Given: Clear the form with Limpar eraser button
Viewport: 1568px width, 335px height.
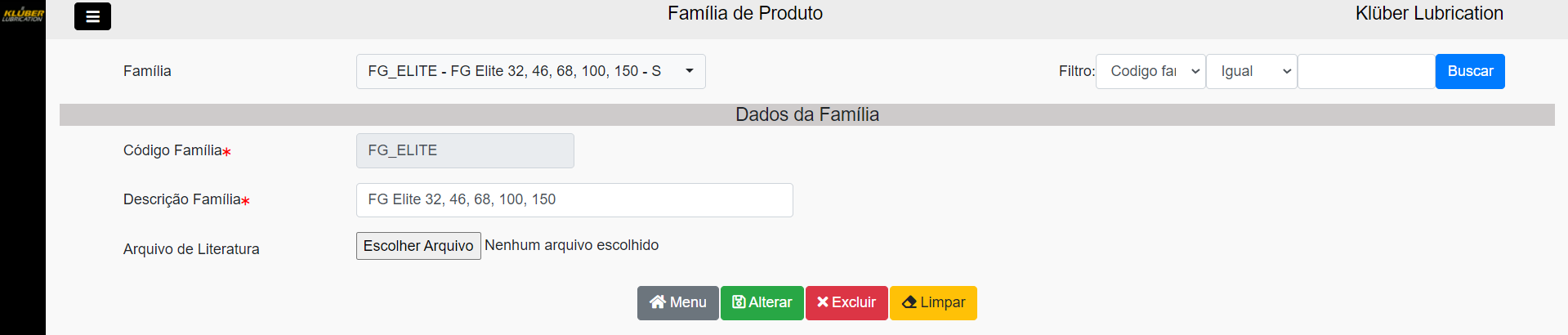Looking at the screenshot, I should 933,303.
